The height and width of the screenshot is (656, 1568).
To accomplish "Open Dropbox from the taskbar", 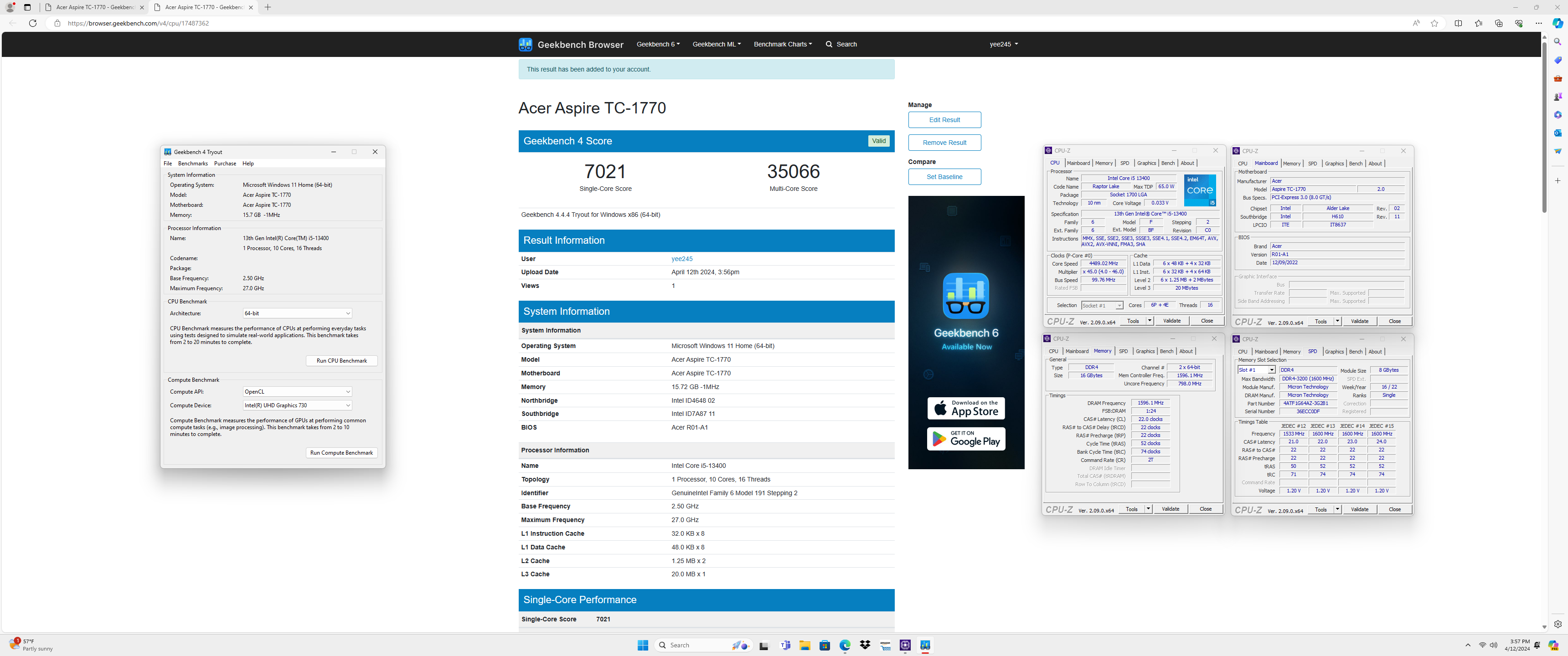I will (x=865, y=645).
